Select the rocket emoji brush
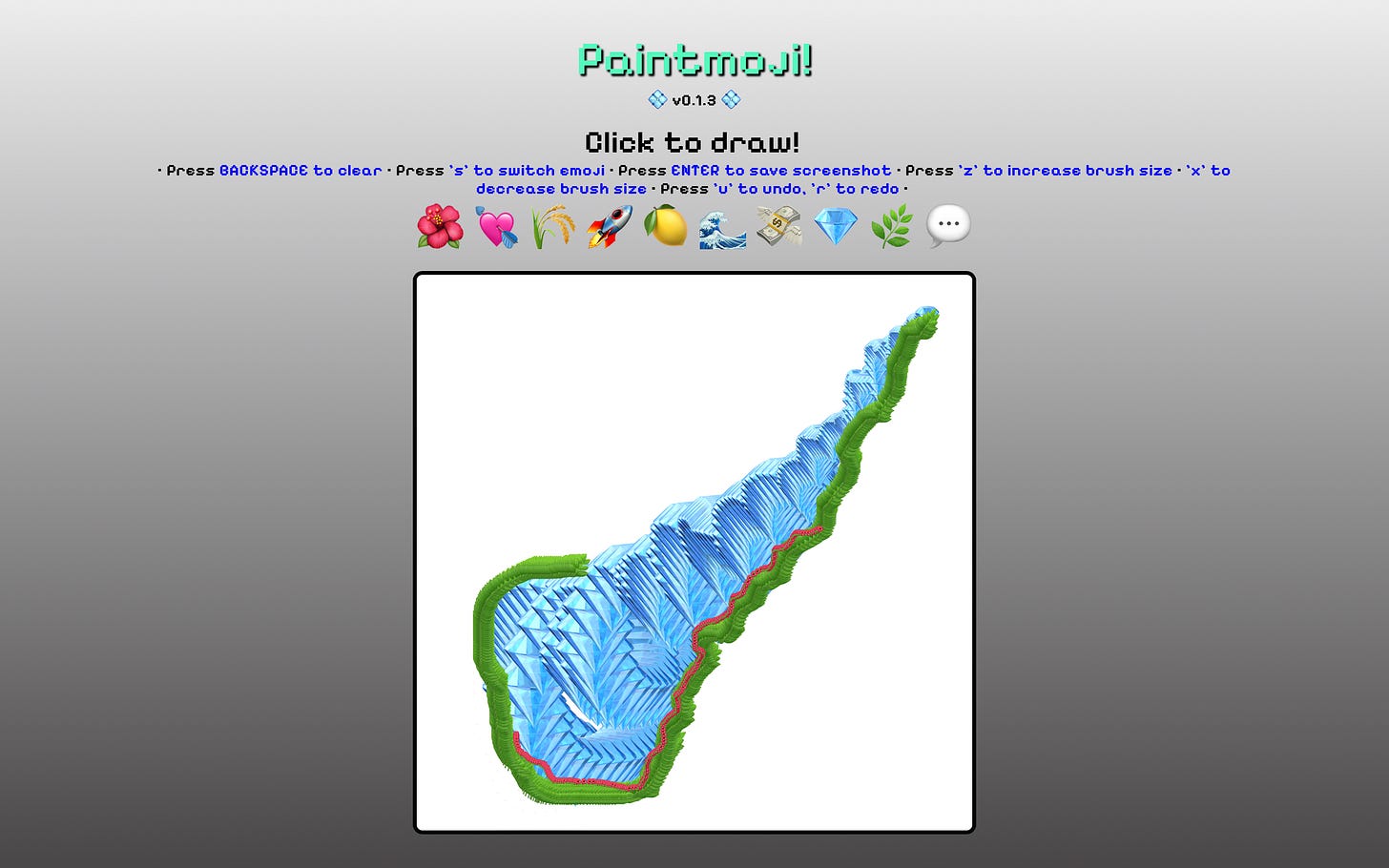 610,227
